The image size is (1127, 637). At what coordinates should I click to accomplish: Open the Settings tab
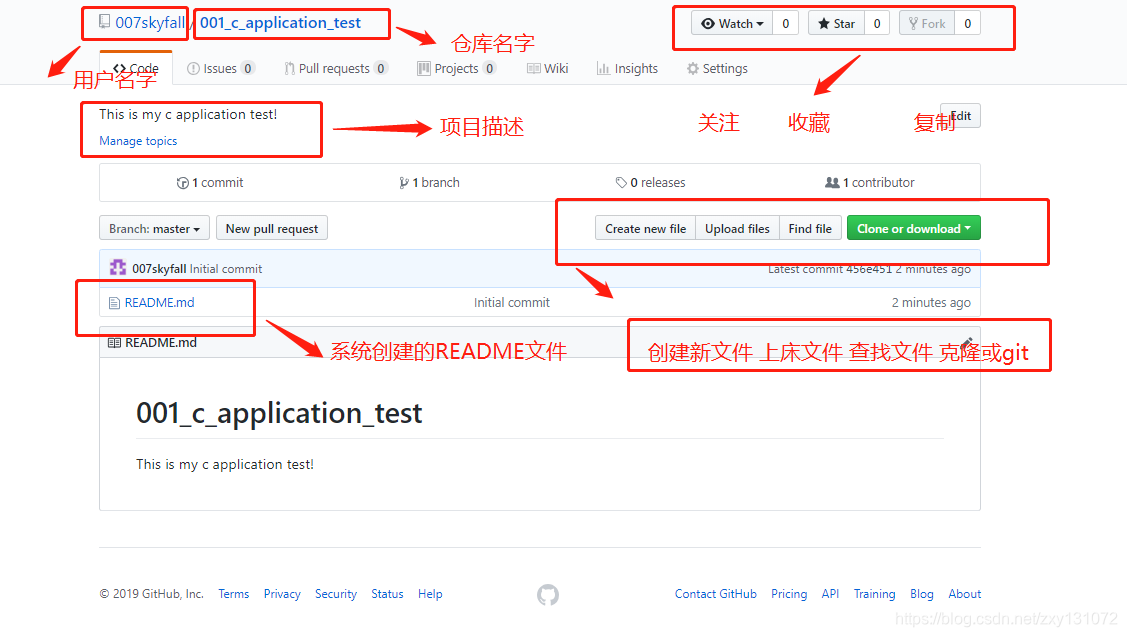(x=717, y=68)
